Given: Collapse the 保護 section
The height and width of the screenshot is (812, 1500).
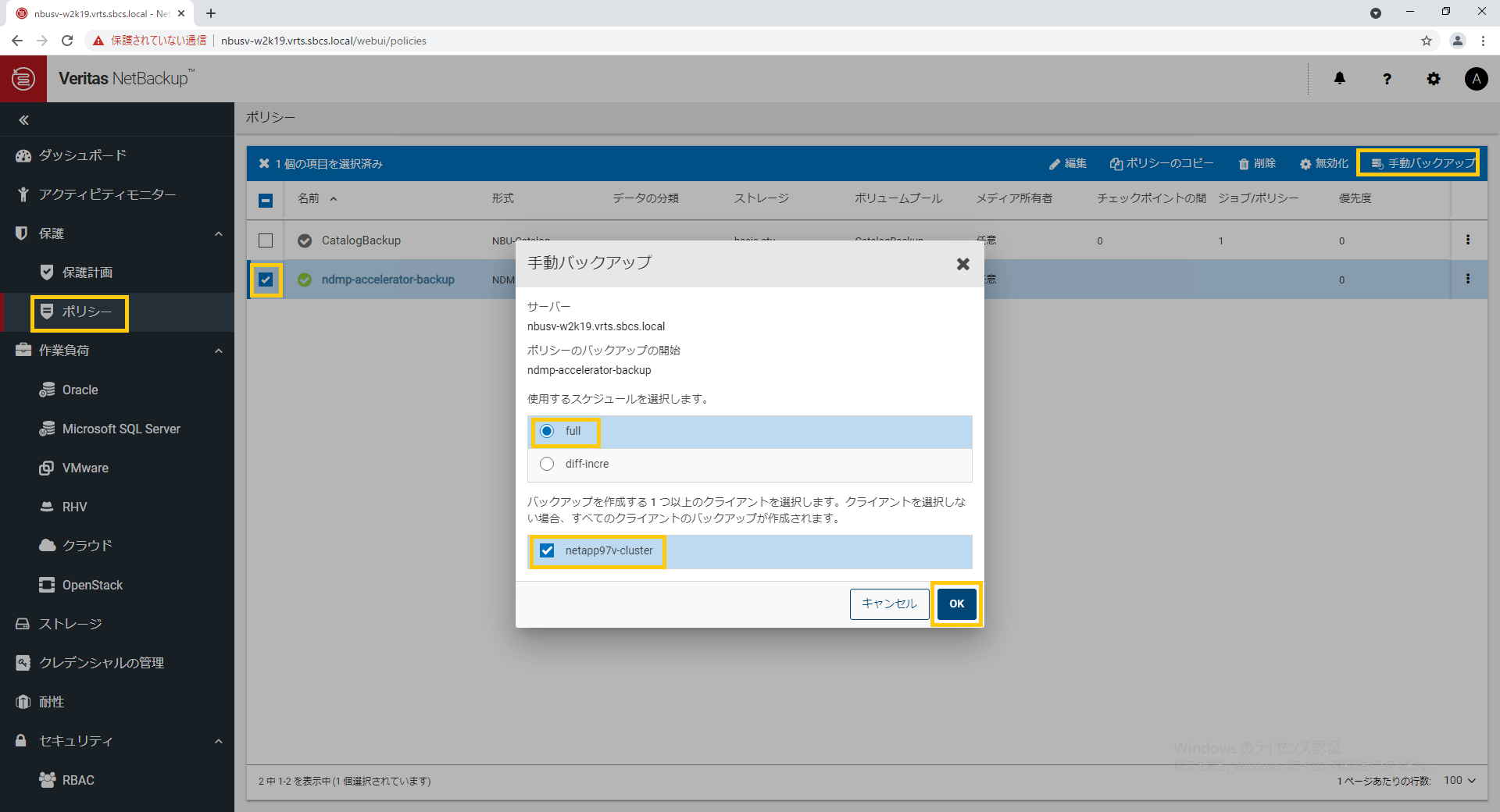Looking at the screenshot, I should pos(219,233).
